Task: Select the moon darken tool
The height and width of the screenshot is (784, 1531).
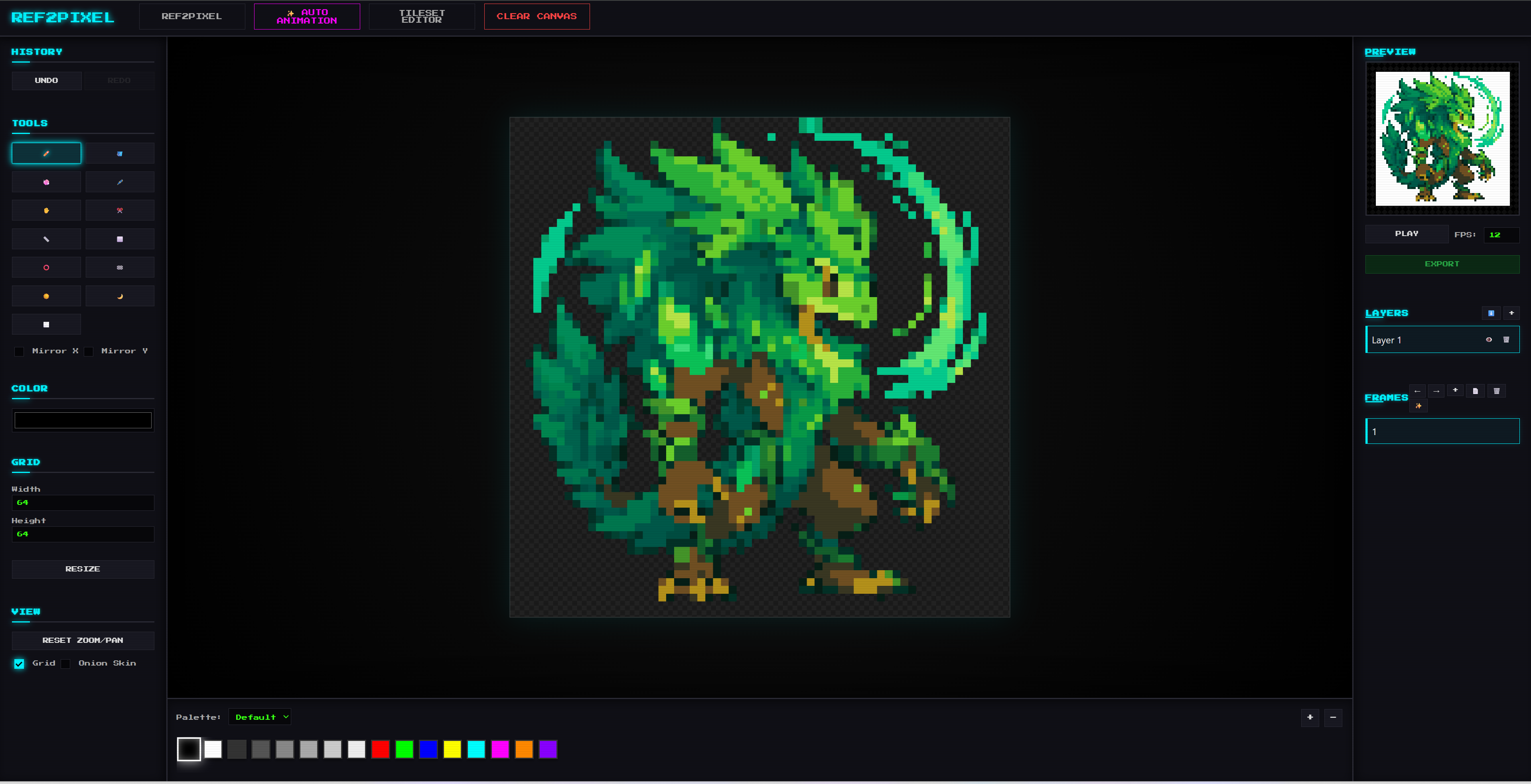Action: pos(119,296)
